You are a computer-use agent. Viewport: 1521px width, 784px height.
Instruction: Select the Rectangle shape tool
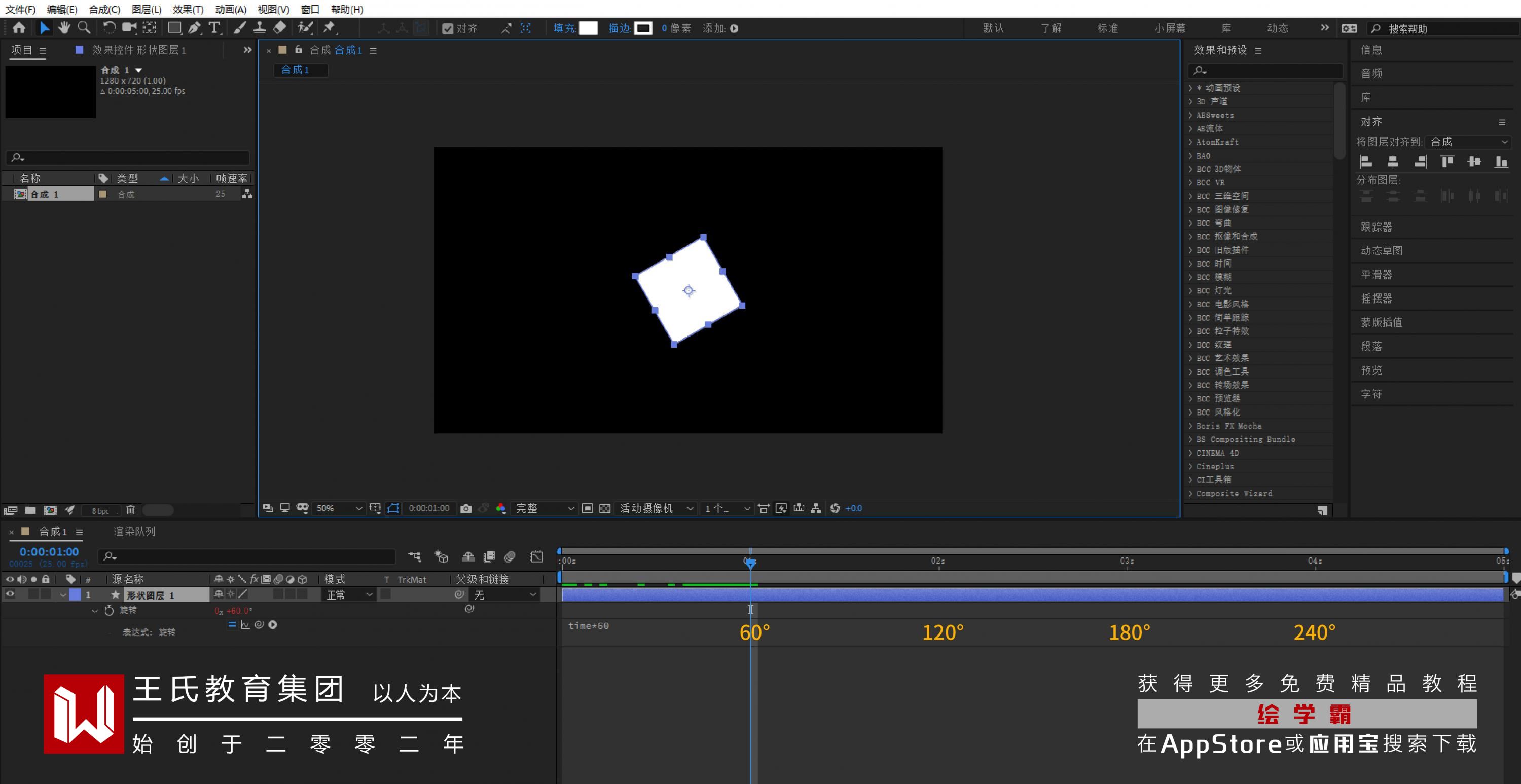pyautogui.click(x=174, y=28)
